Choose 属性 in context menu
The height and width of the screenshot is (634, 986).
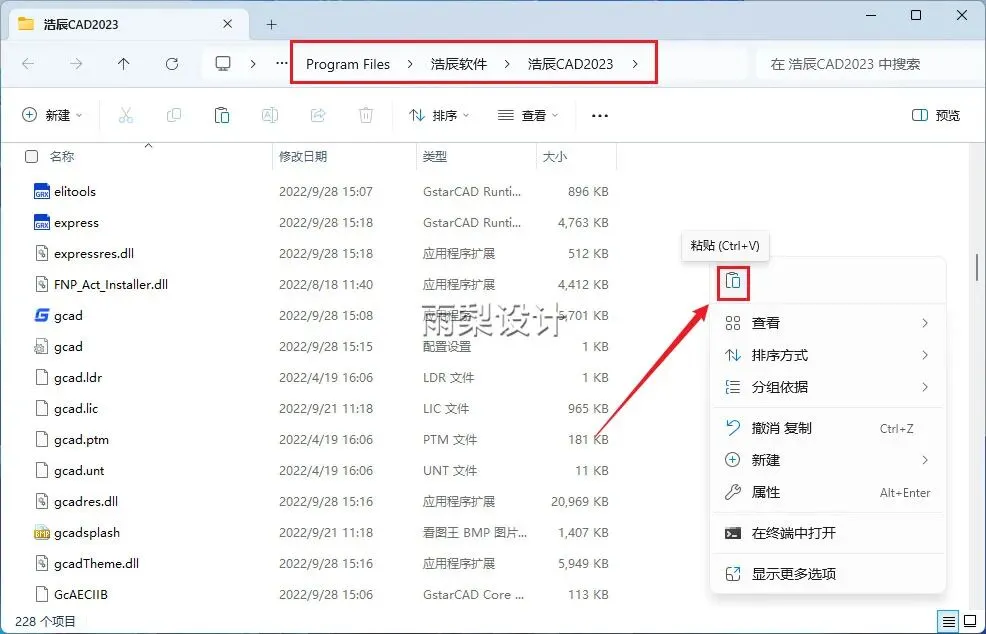(828, 492)
